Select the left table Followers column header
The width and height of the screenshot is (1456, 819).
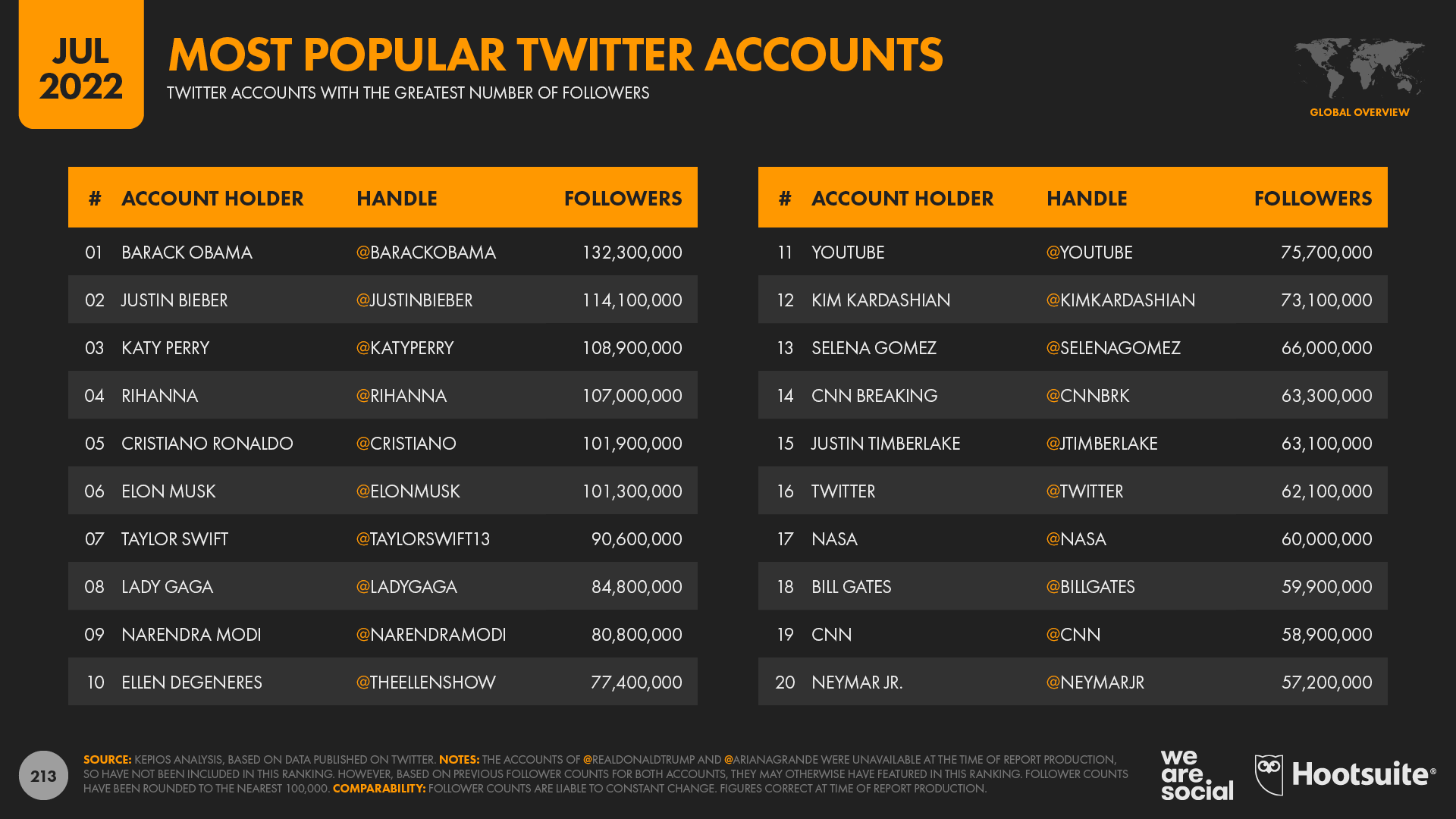[623, 199]
